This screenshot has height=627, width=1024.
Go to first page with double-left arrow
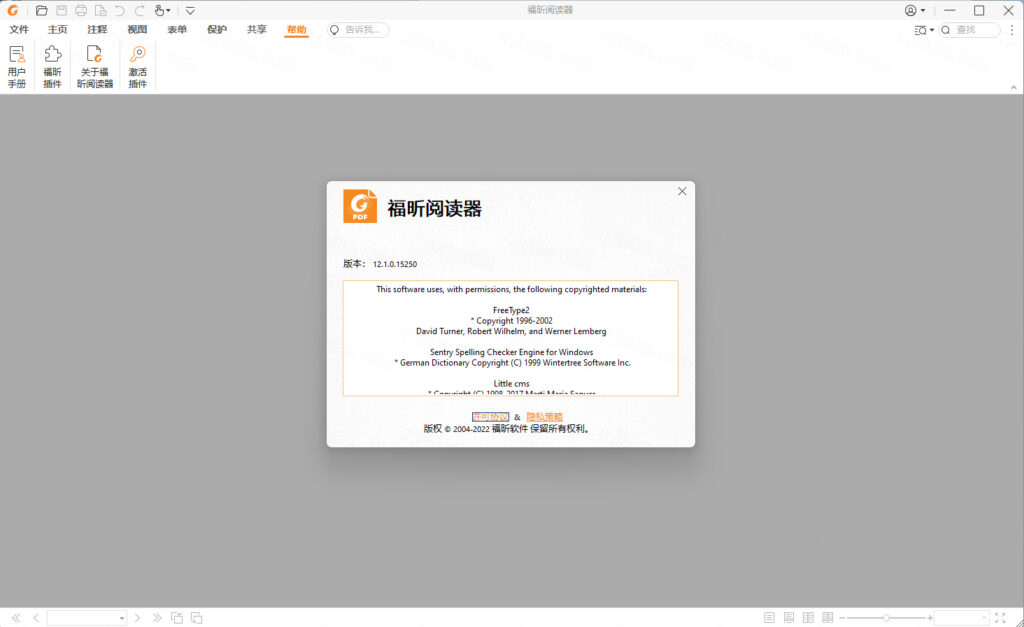16,618
